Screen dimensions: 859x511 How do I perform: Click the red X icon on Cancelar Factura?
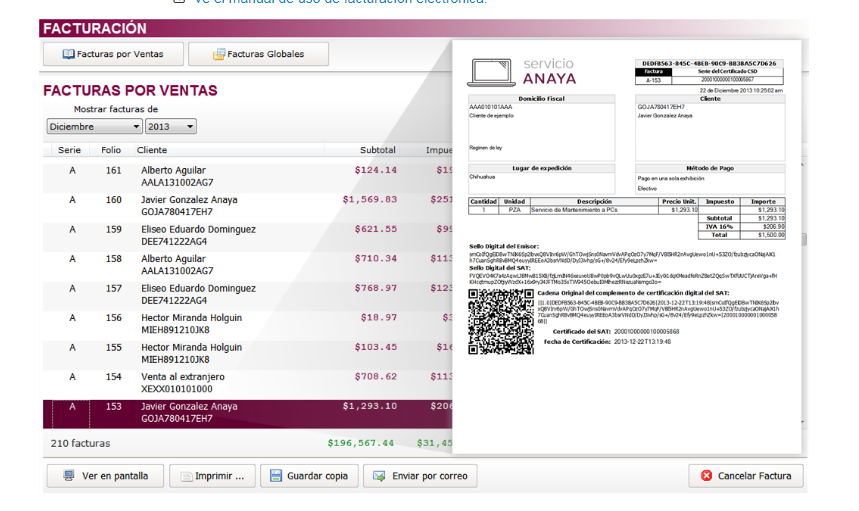click(707, 476)
